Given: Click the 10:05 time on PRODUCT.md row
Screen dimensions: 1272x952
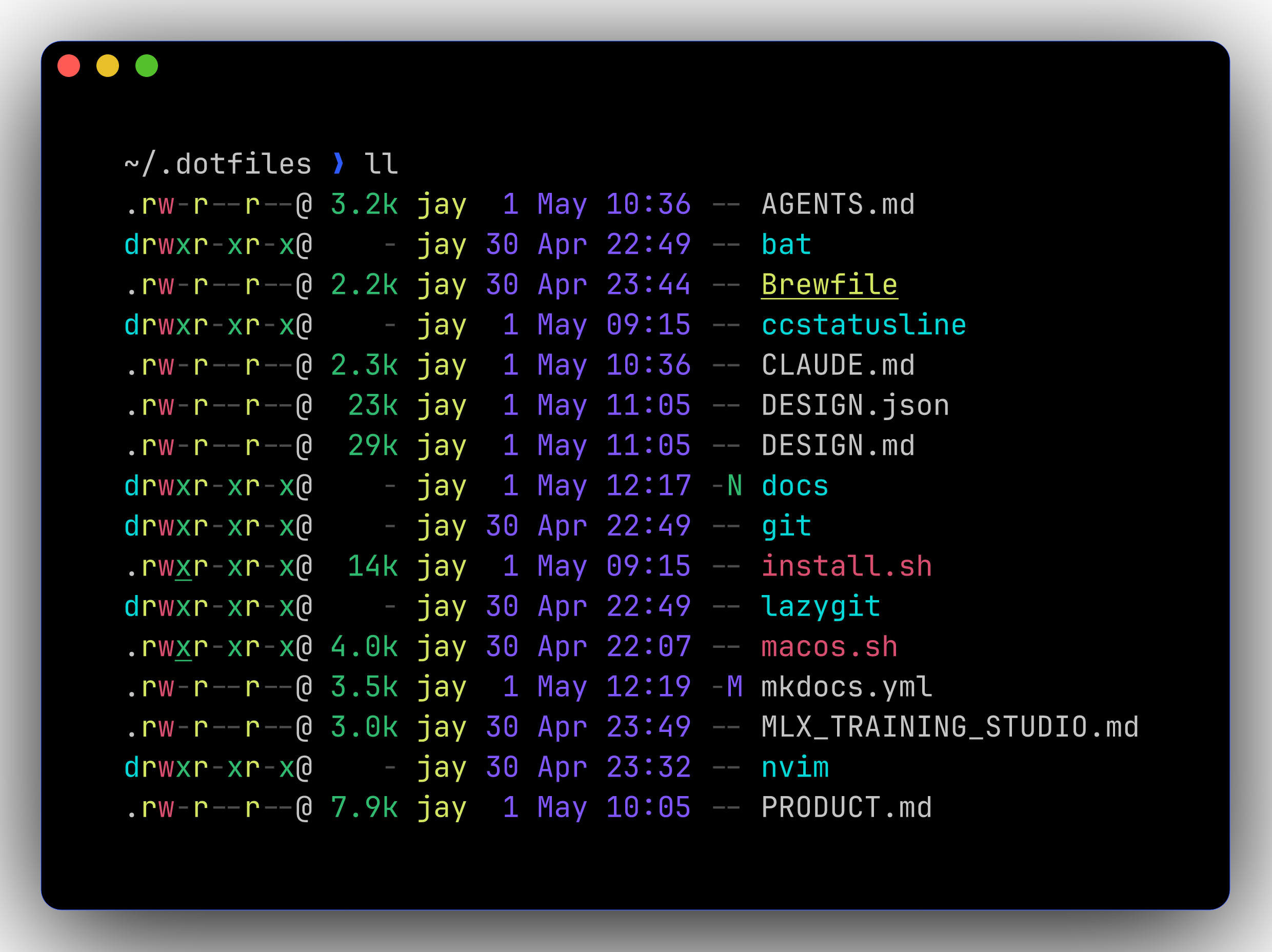Looking at the screenshot, I should [x=648, y=808].
